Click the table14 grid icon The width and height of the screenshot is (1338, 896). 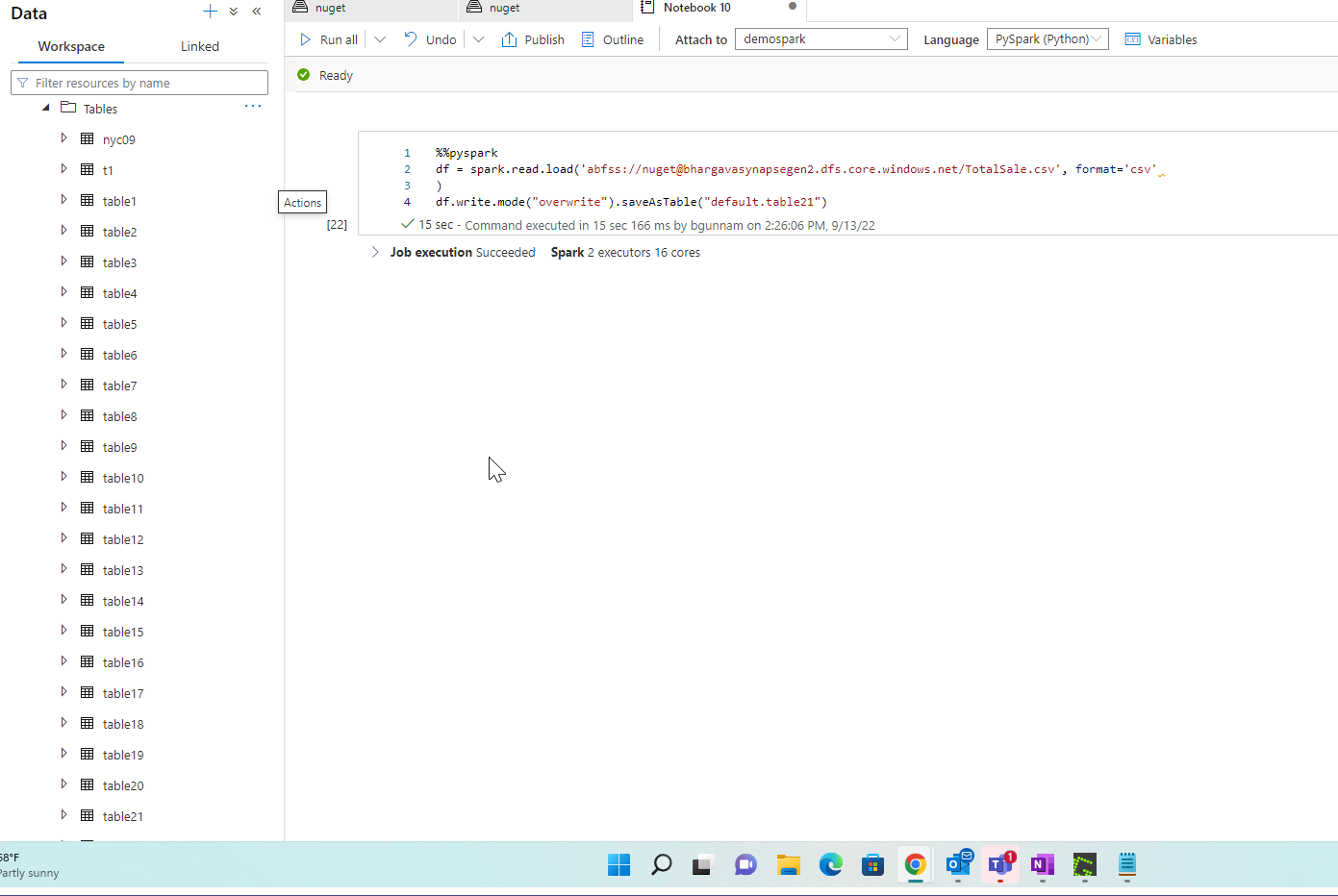(87, 600)
